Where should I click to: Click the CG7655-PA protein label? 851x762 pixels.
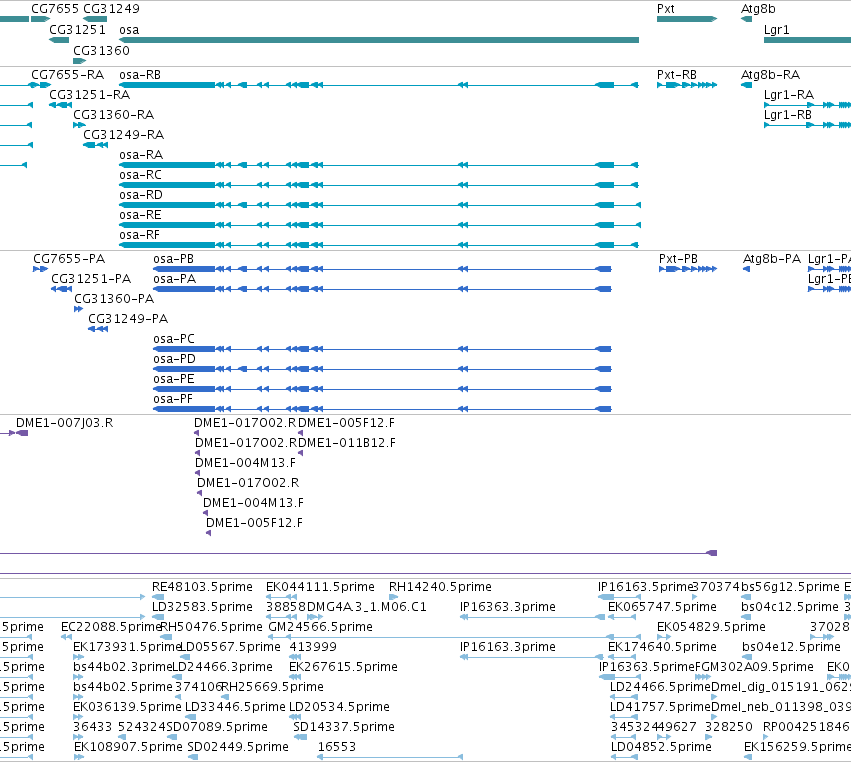(x=69, y=259)
